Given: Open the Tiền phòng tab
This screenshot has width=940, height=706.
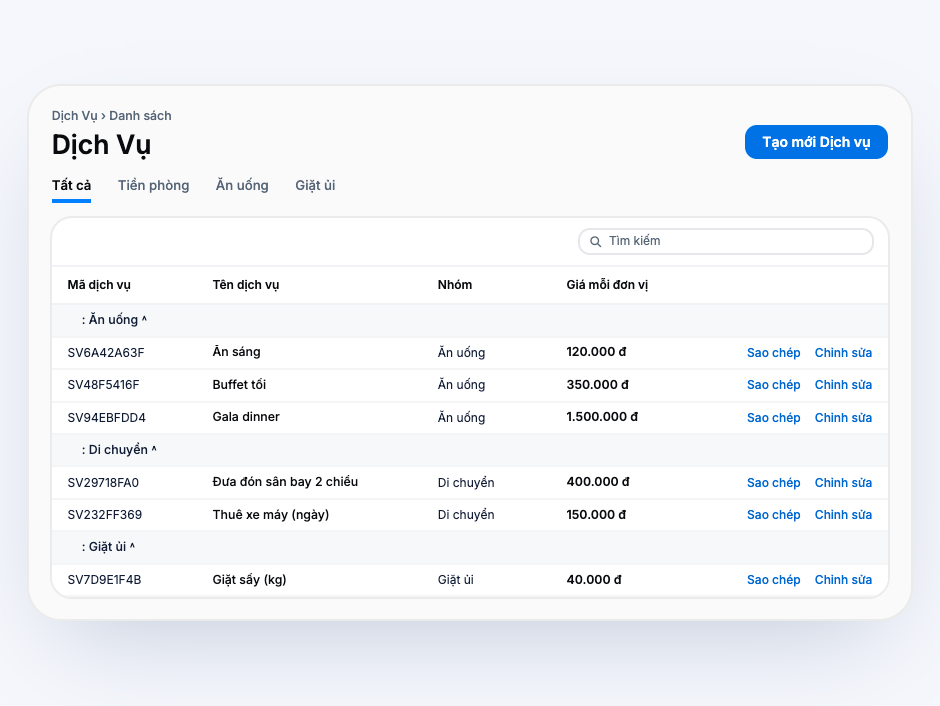Looking at the screenshot, I should (153, 186).
